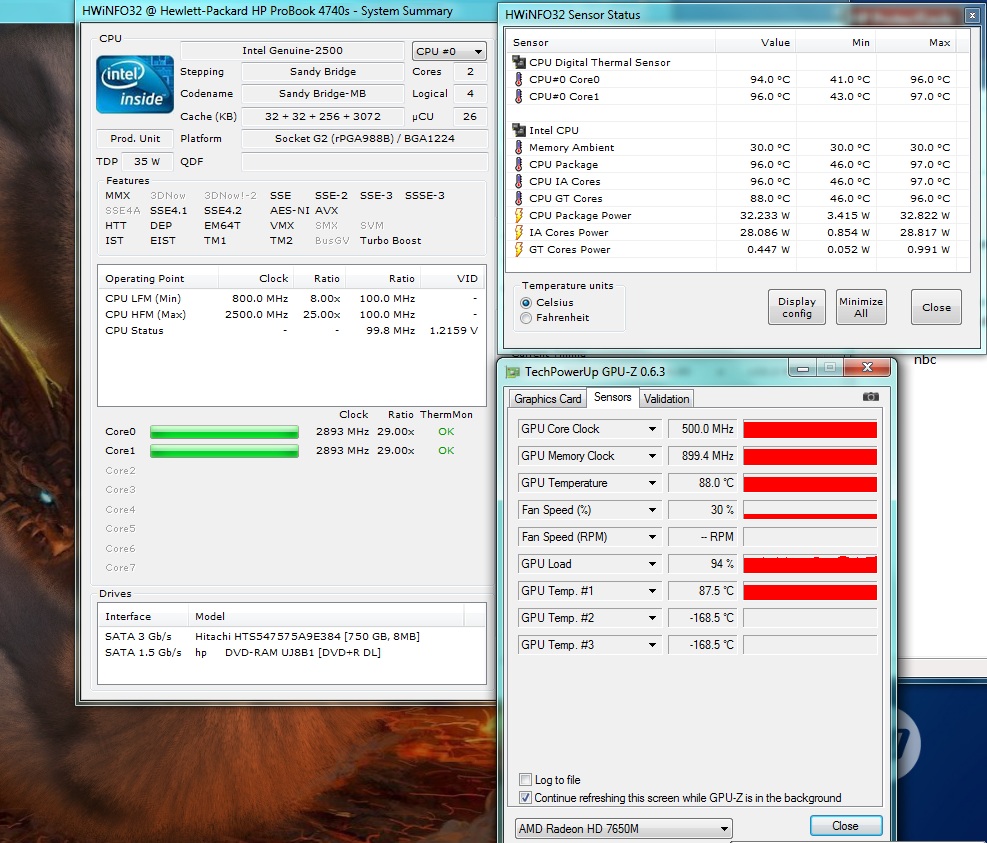Select the CPU Status operating point row
The image size is (987, 843).
coord(291,331)
